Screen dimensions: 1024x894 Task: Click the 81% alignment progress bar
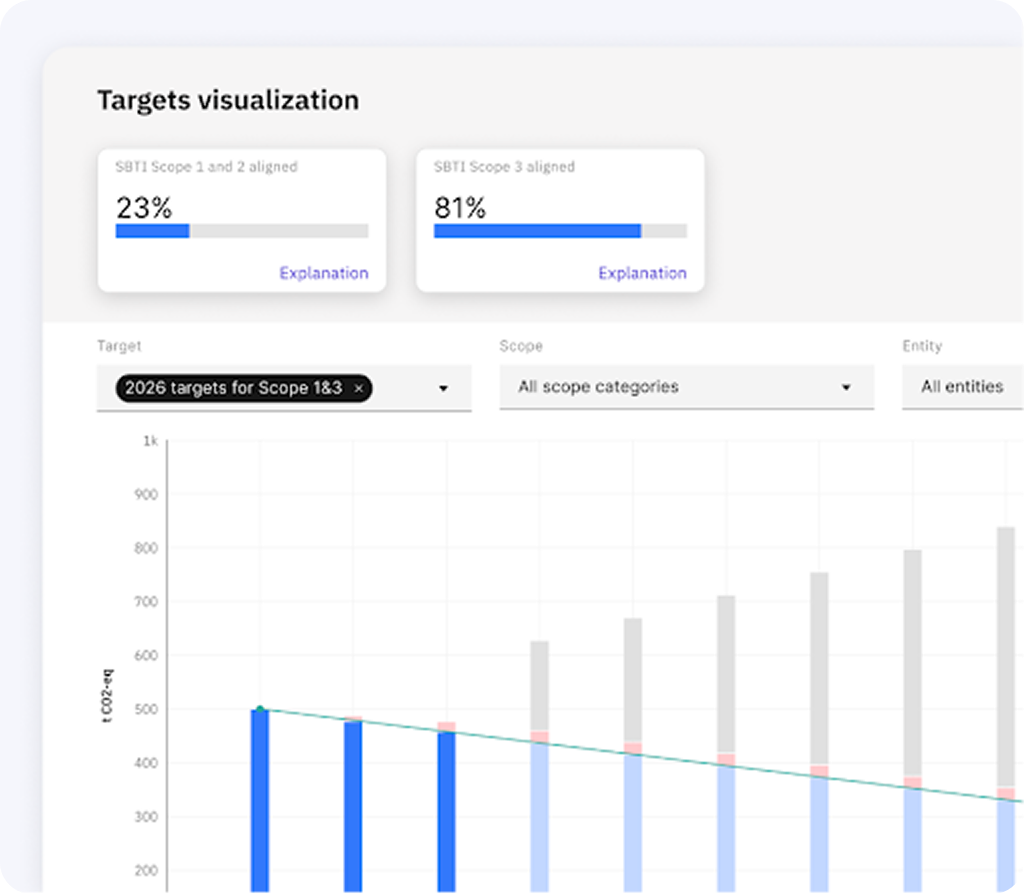560,231
